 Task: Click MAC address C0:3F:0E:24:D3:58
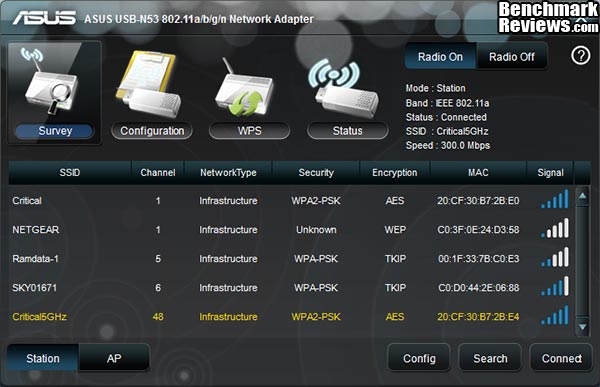[x=478, y=230]
